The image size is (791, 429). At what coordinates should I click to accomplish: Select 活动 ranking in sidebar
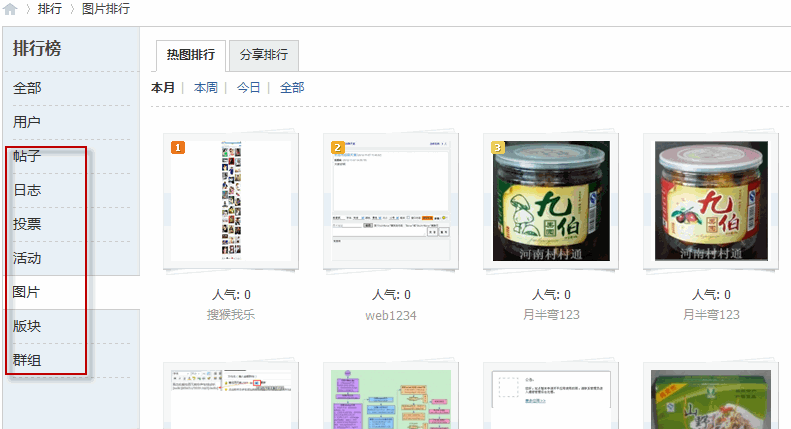coord(27,258)
